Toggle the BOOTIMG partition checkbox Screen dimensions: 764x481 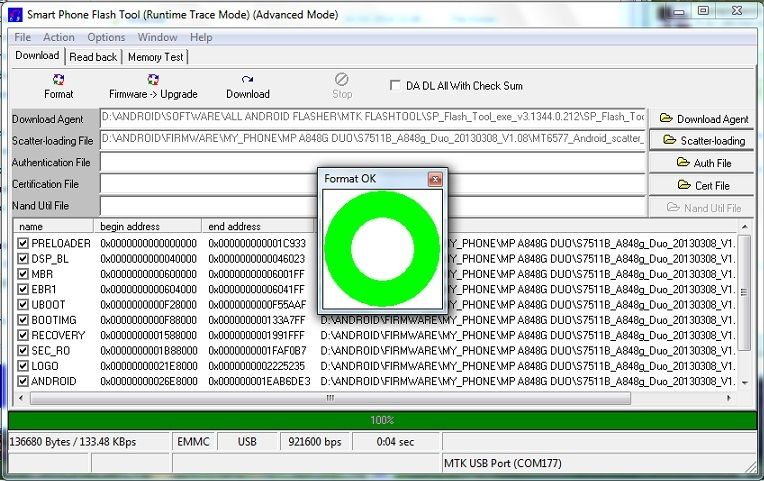23,320
